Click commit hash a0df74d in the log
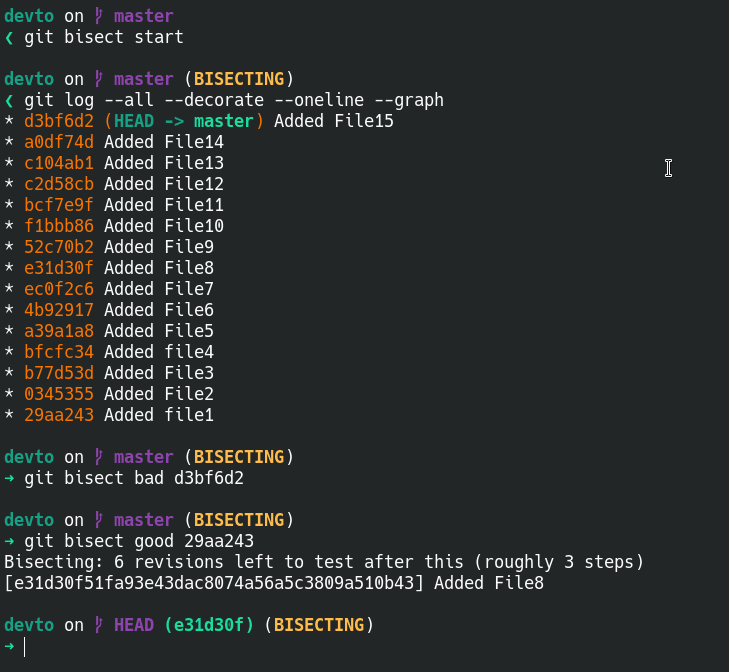729x672 pixels. click(59, 142)
